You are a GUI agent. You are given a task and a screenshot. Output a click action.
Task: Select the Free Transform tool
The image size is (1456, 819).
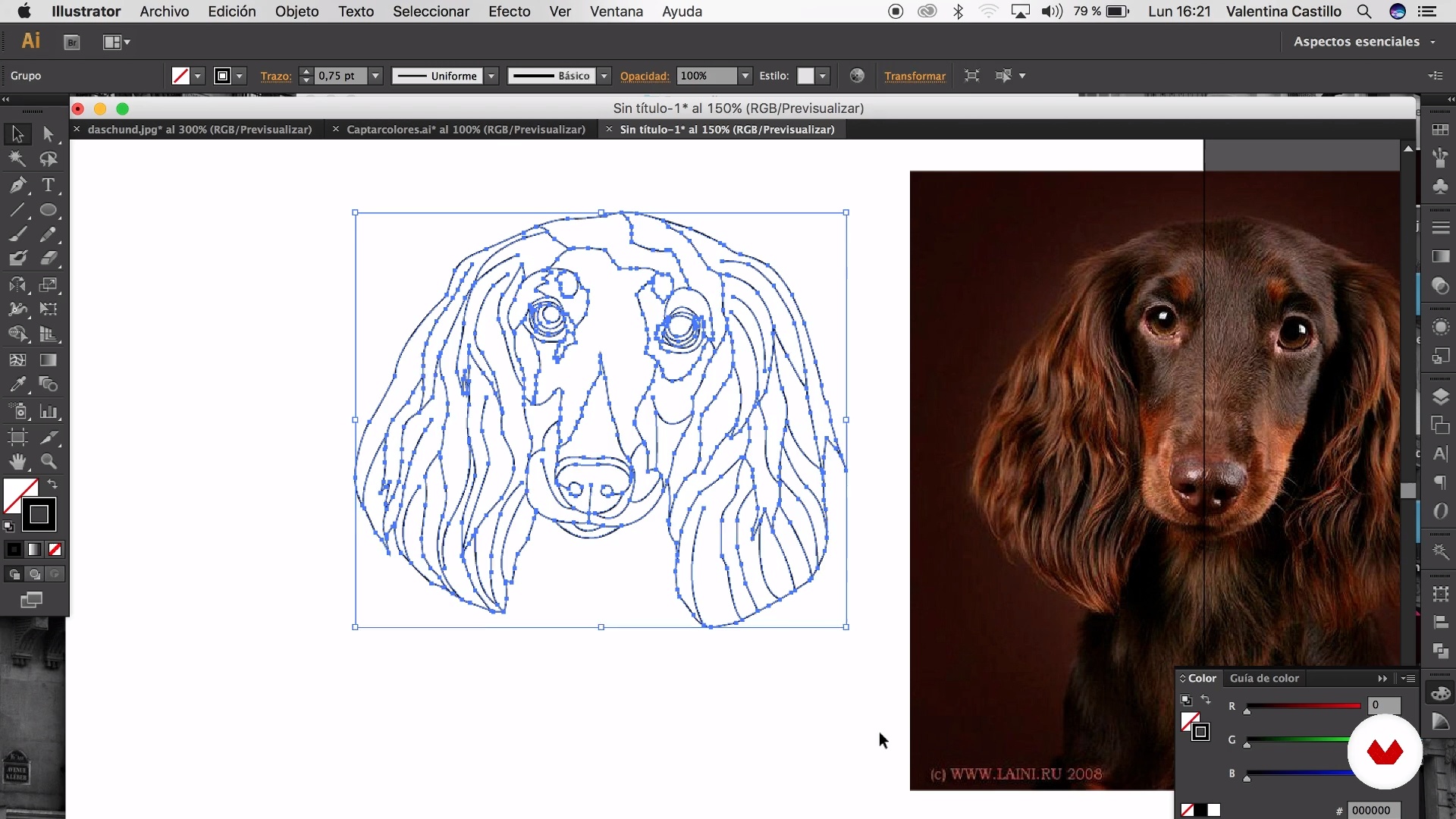click(x=49, y=309)
